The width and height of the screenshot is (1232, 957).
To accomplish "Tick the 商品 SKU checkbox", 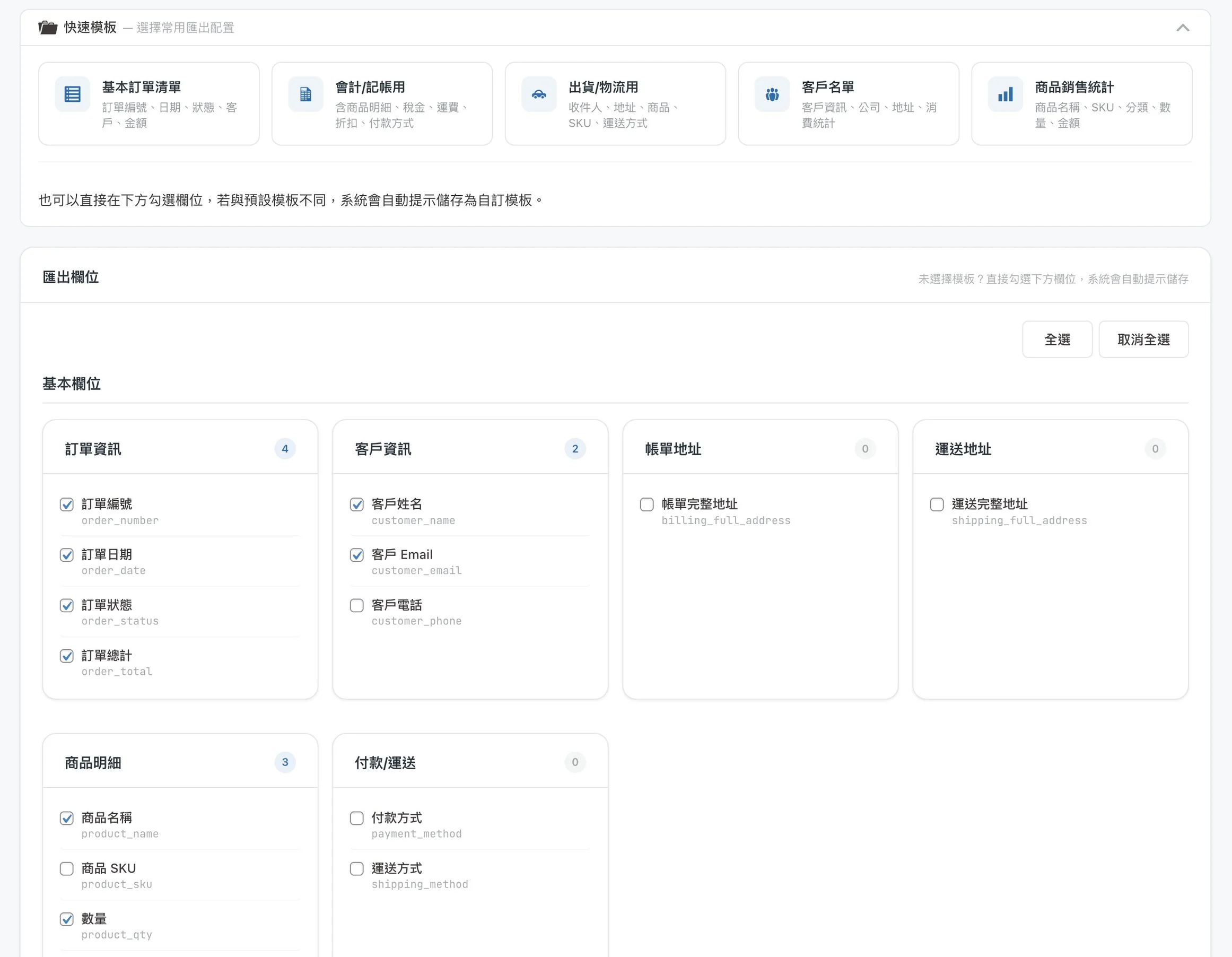I will tap(67, 868).
